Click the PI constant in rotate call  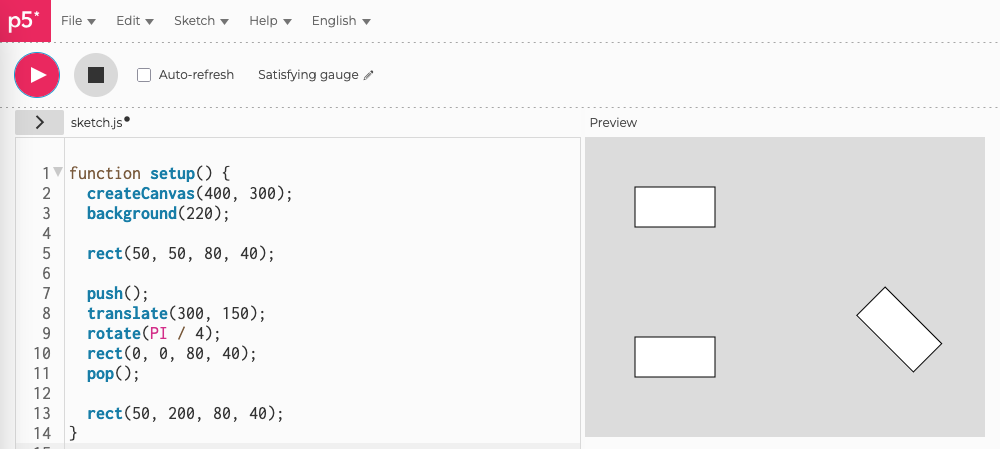point(156,333)
